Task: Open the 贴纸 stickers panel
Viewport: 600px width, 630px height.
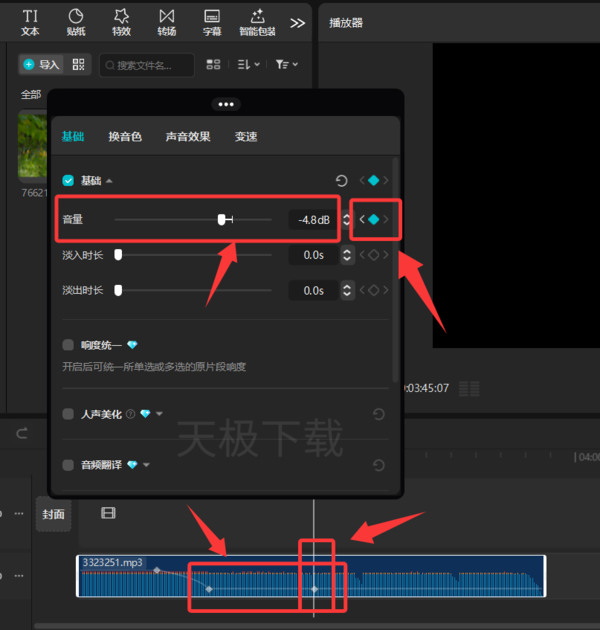Action: tap(76, 23)
